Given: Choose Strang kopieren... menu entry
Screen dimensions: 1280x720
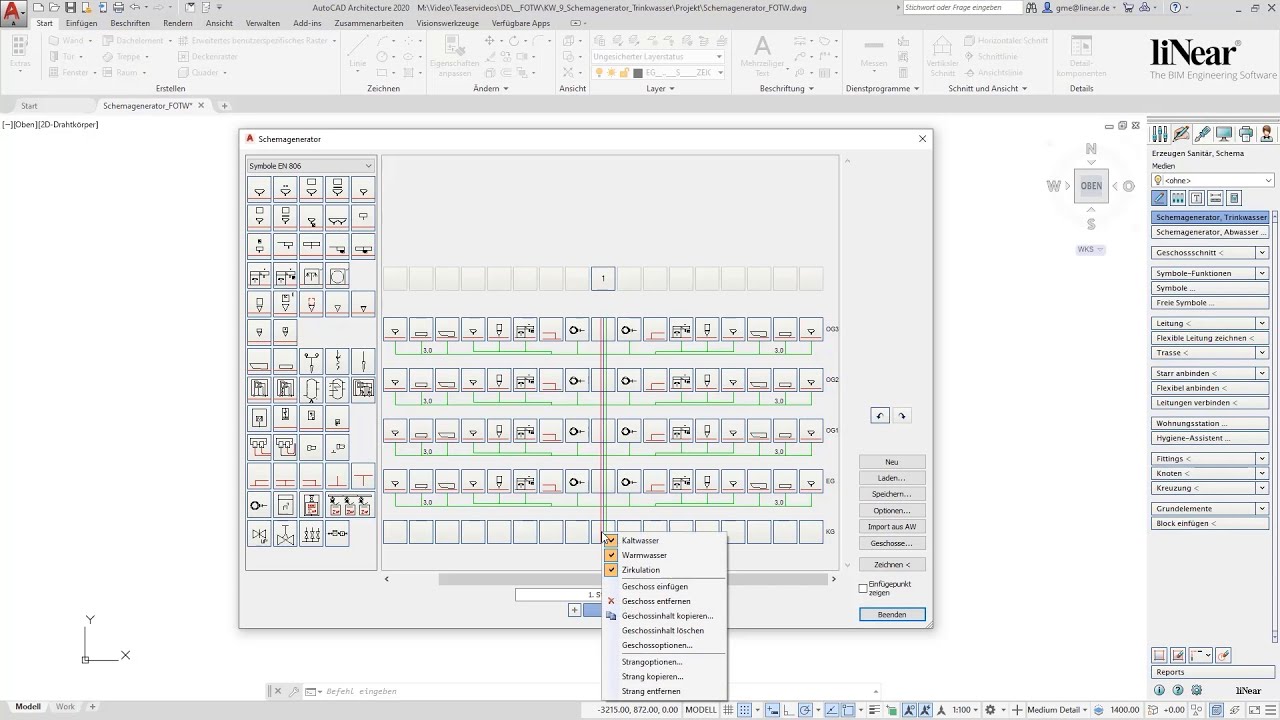Looking at the screenshot, I should pyautogui.click(x=652, y=677).
